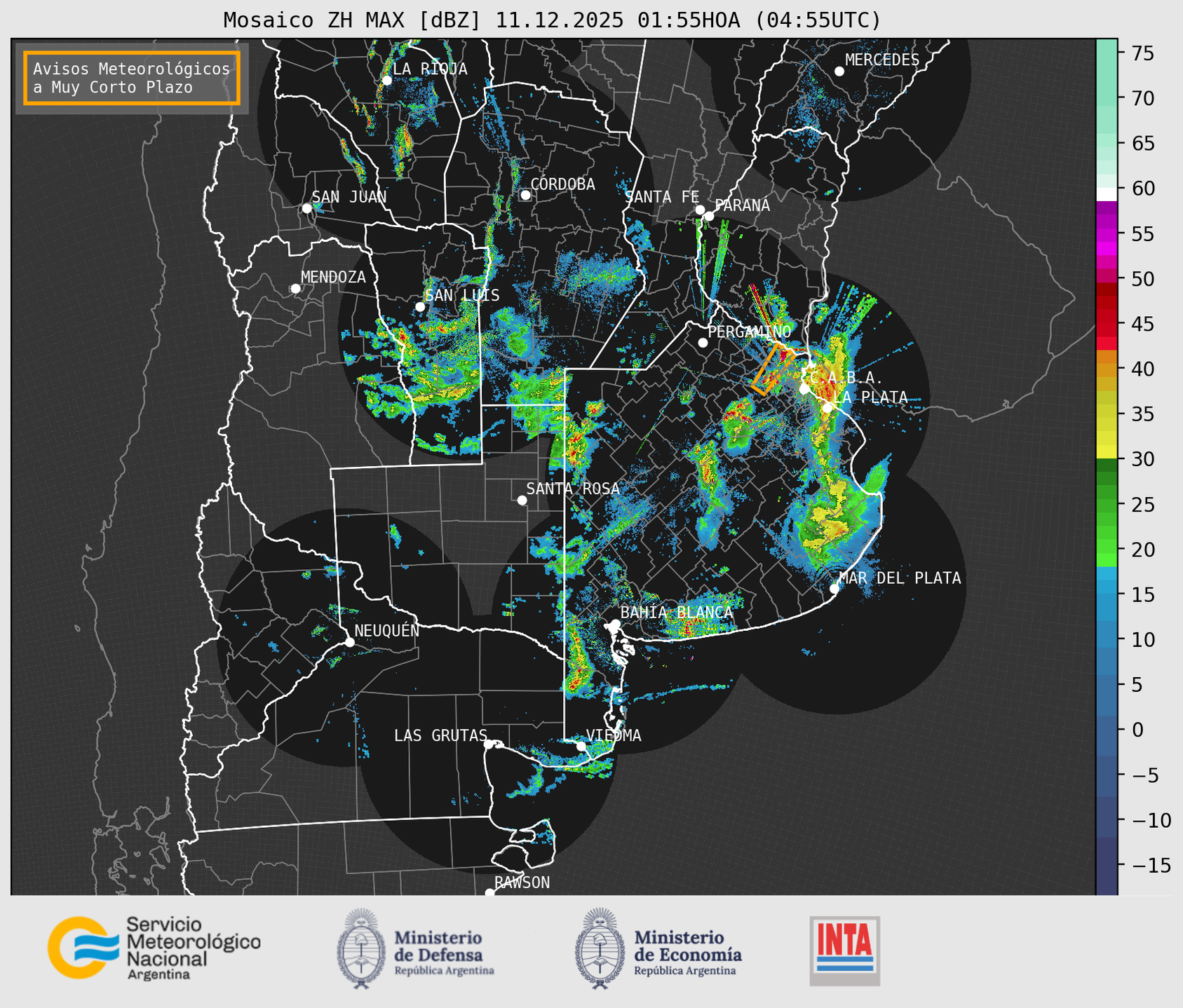Click the BAHÍA BLANCA label
The width and height of the screenshot is (1183, 1008).
677,613
